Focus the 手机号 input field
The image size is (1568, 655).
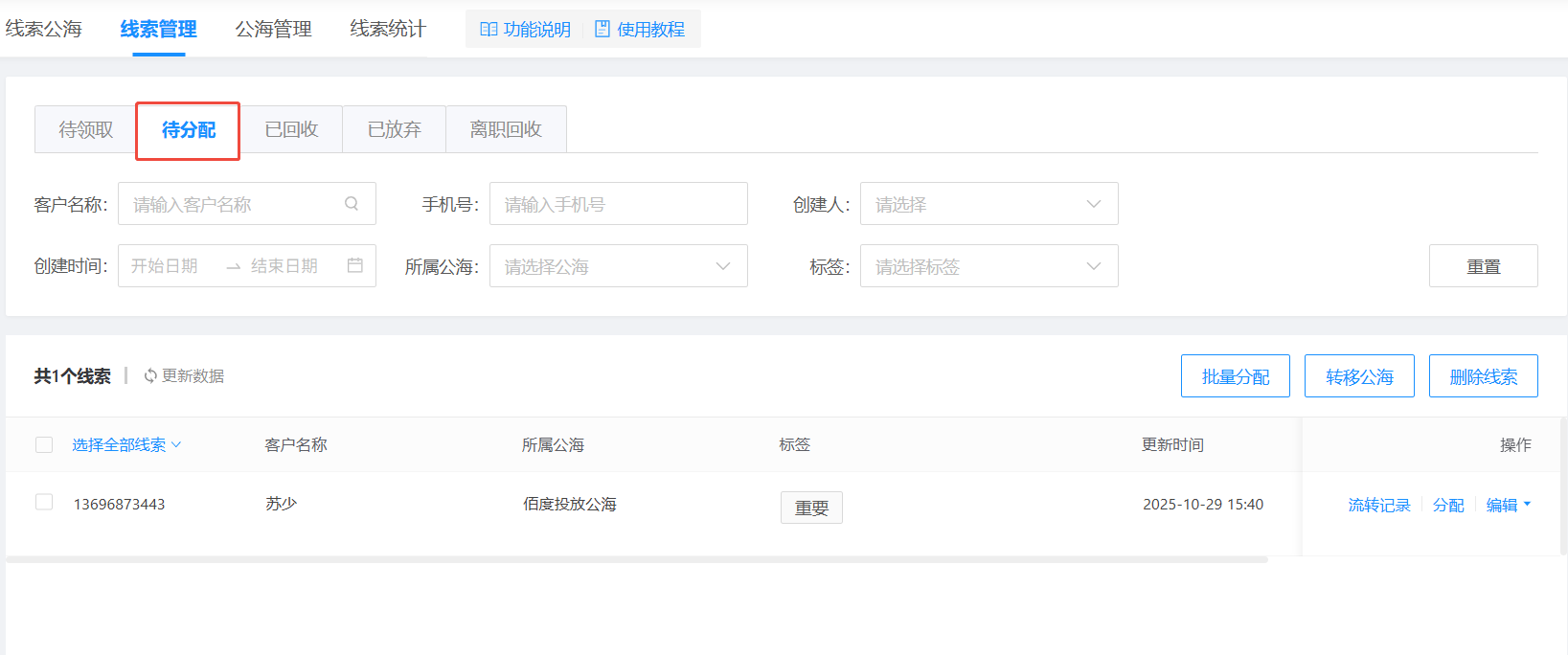(618, 204)
